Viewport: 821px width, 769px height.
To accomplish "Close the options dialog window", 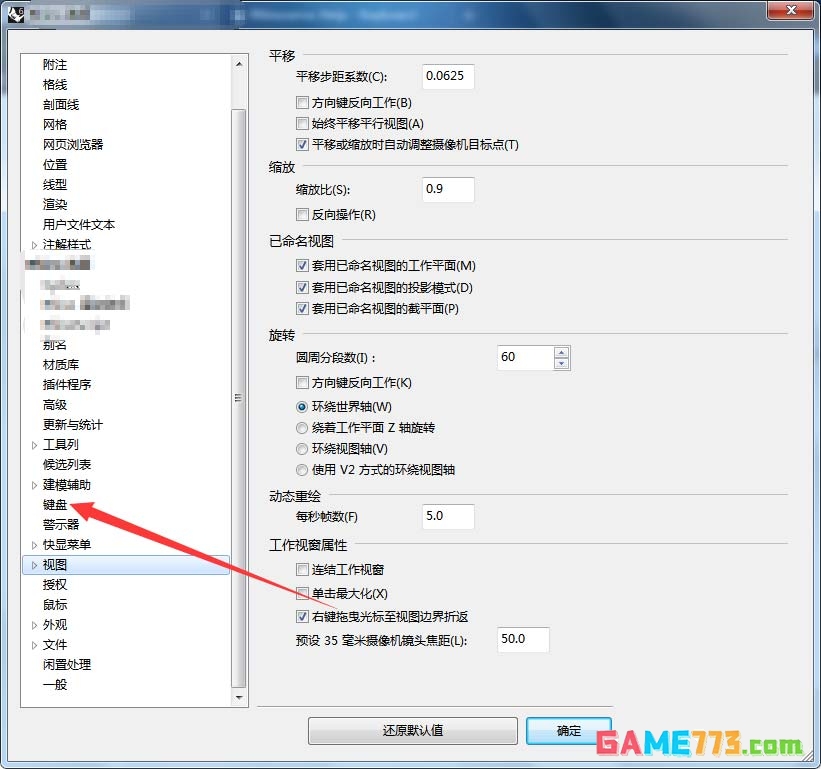I will pos(791,10).
